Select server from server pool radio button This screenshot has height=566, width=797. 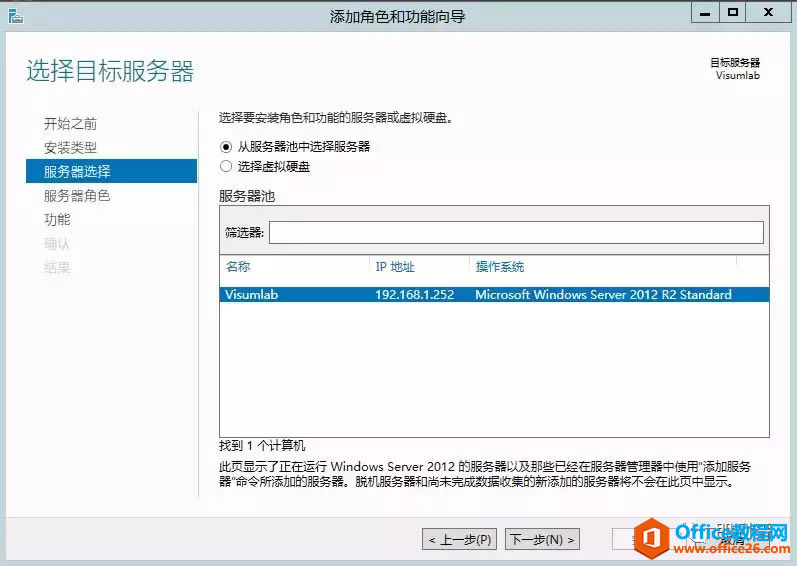(226, 147)
